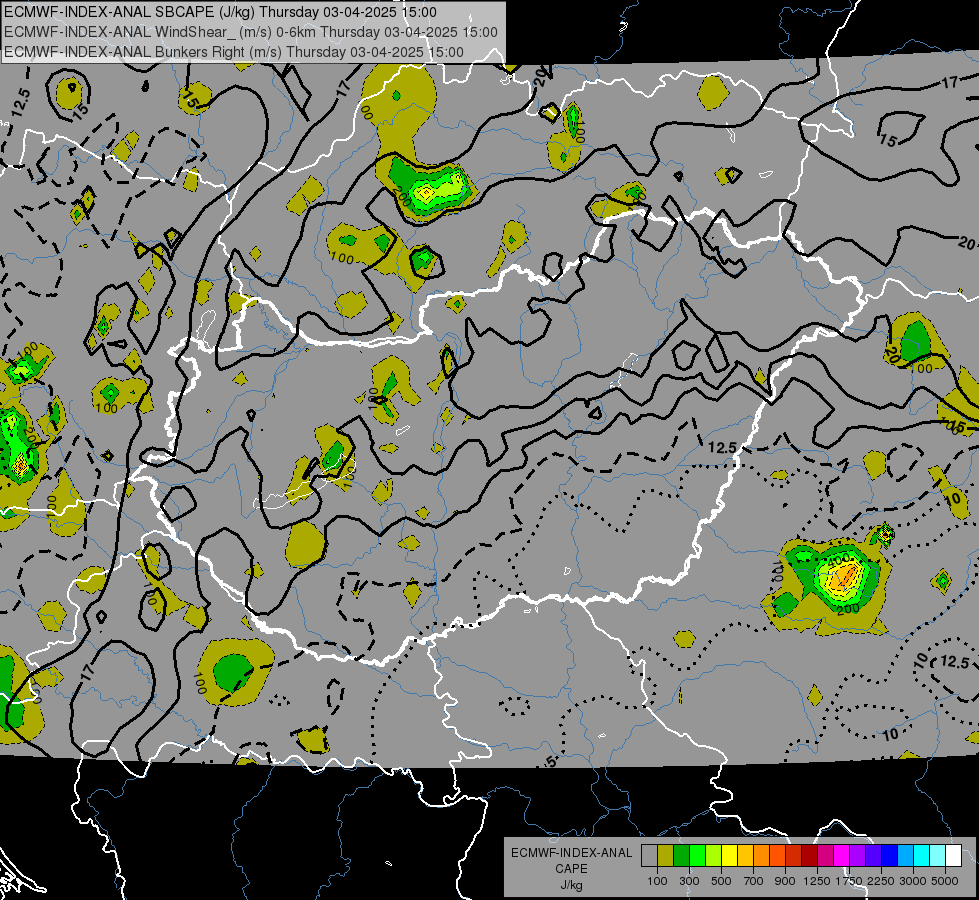Click the saturated cyan legend swatch
The width and height of the screenshot is (979, 900).
pyautogui.click(x=922, y=856)
